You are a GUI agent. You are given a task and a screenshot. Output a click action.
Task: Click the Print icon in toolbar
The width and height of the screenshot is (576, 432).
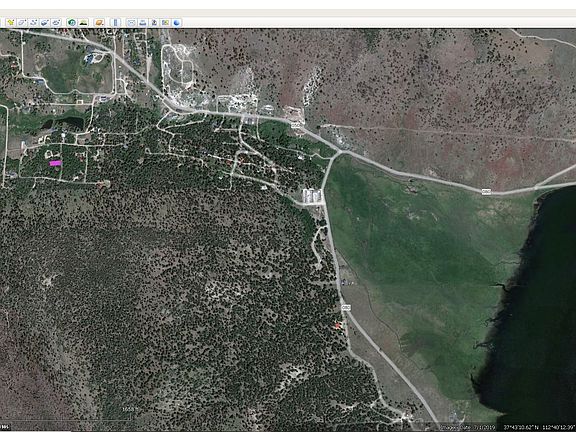(x=143, y=22)
